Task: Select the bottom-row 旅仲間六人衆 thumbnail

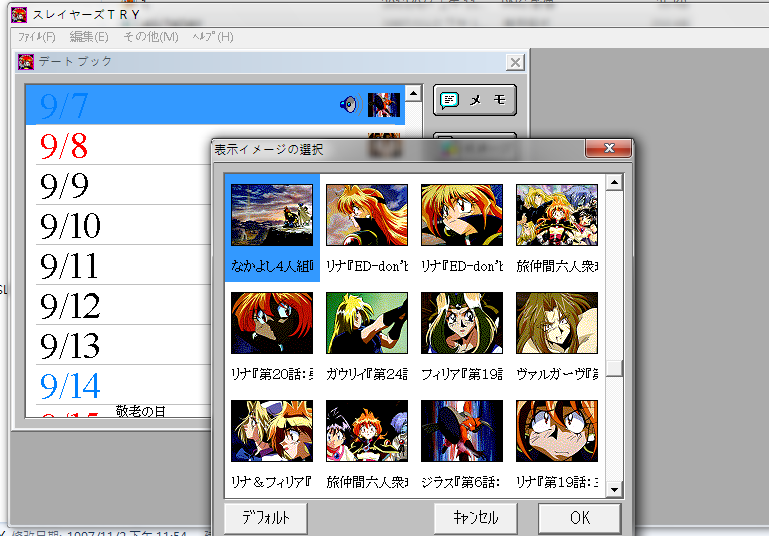Action: (x=367, y=431)
